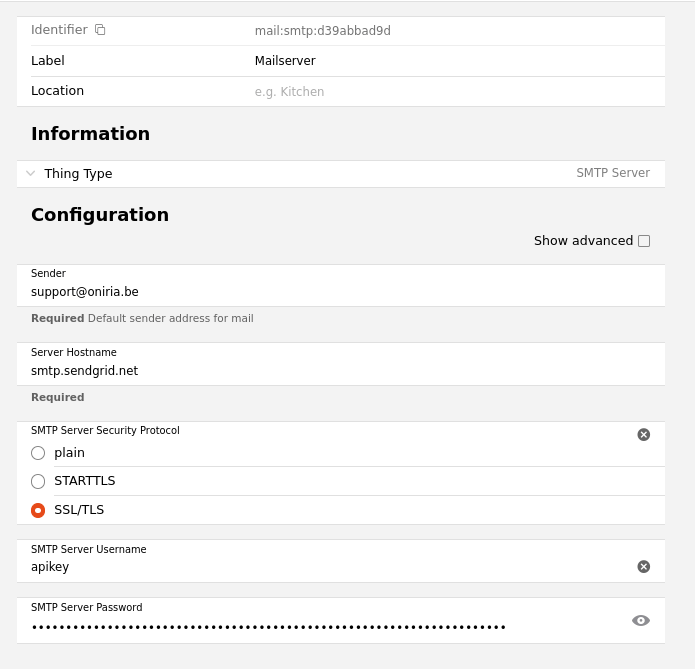Open the Thing Type row details
695x669 pixels.
coord(341,174)
